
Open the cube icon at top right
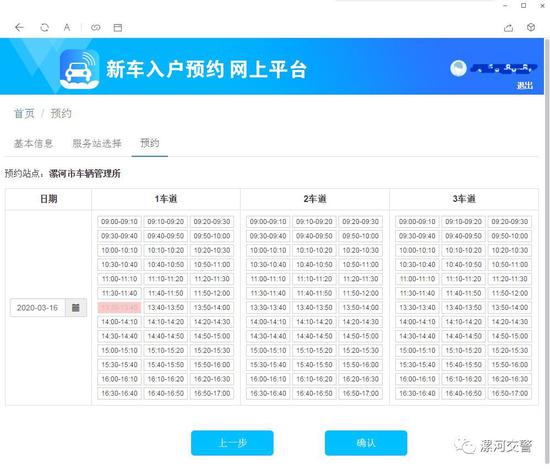531,27
